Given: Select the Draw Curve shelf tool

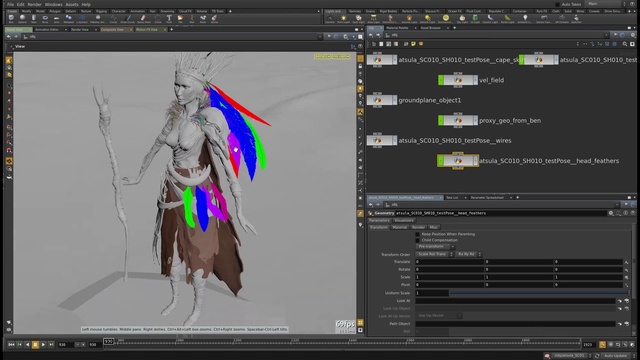Looking at the screenshot, I should pyautogui.click(x=128, y=18).
